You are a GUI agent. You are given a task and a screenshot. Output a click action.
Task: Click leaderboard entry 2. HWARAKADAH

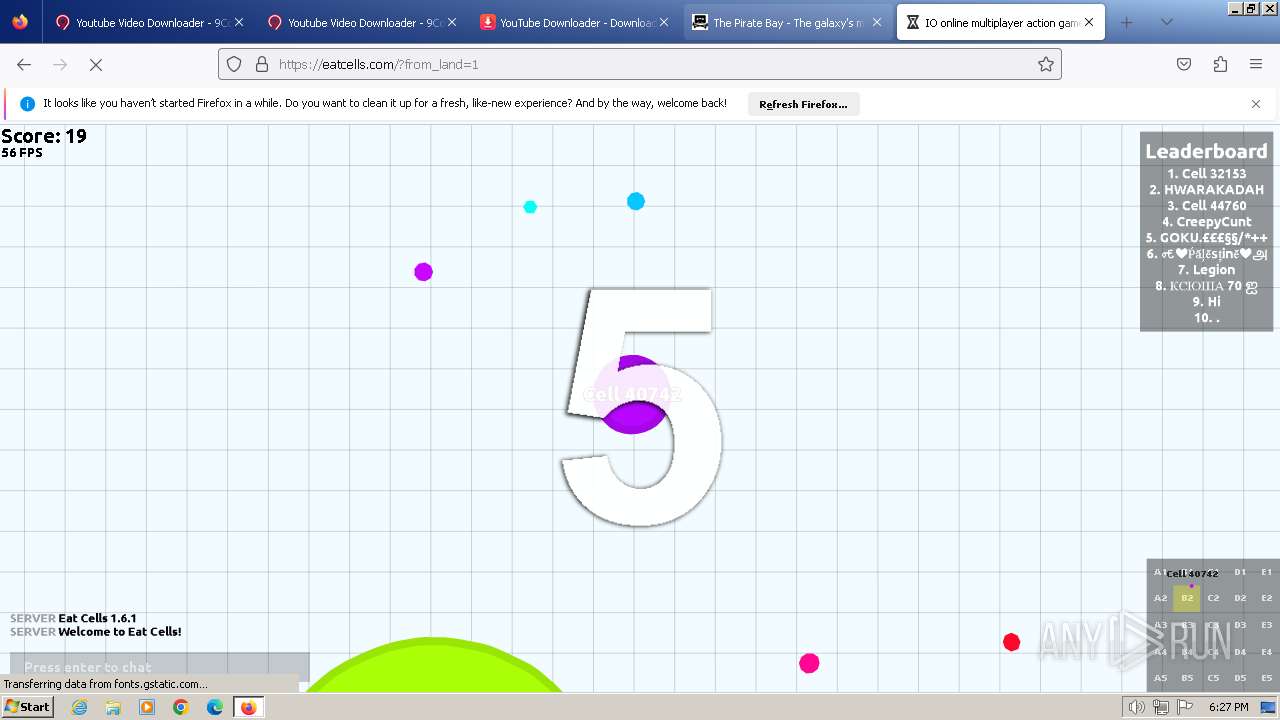[x=1206, y=189]
